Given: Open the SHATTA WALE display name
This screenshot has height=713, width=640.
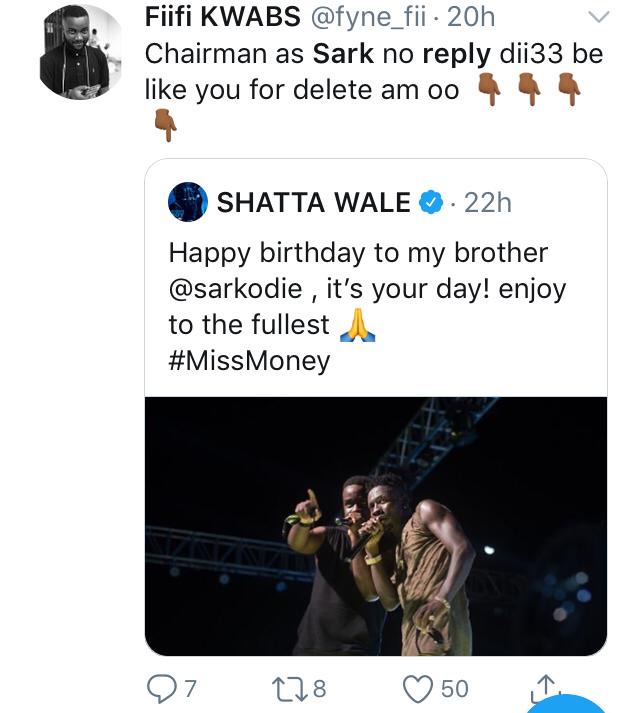Looking at the screenshot, I should pyautogui.click(x=313, y=202).
